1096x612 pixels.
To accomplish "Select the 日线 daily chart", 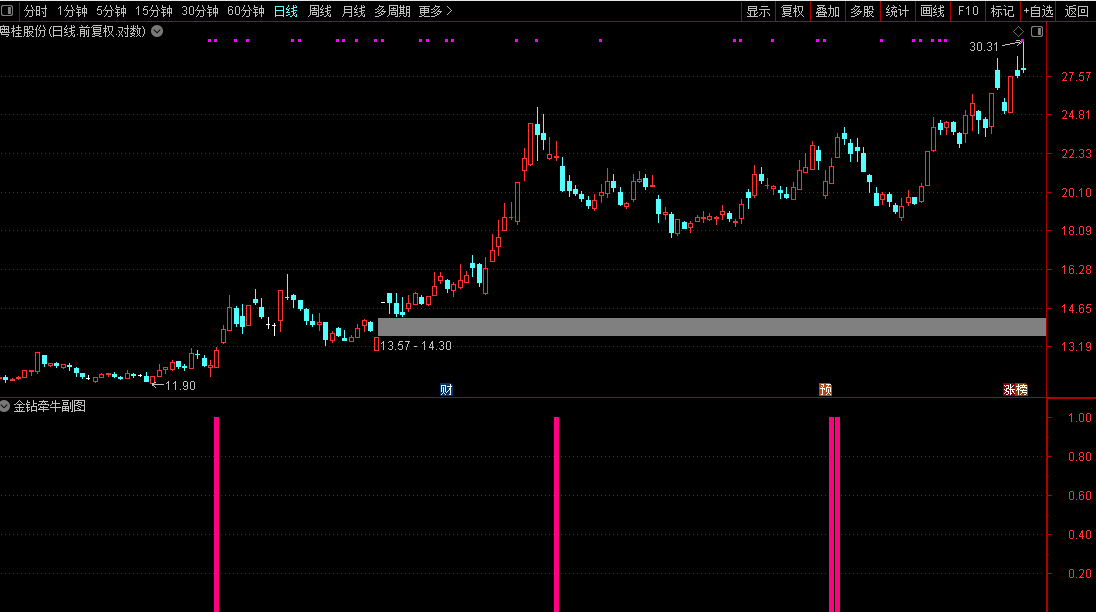I will (x=286, y=11).
